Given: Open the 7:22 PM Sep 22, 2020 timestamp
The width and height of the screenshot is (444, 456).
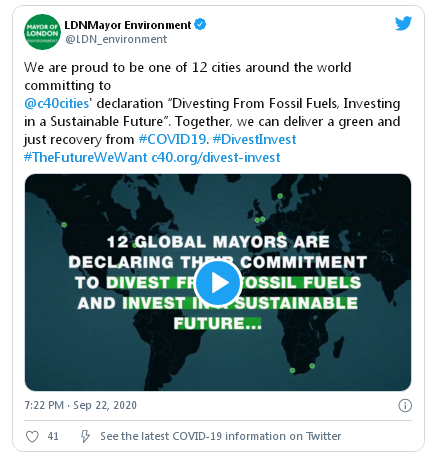Looking at the screenshot, I should pos(81,405).
